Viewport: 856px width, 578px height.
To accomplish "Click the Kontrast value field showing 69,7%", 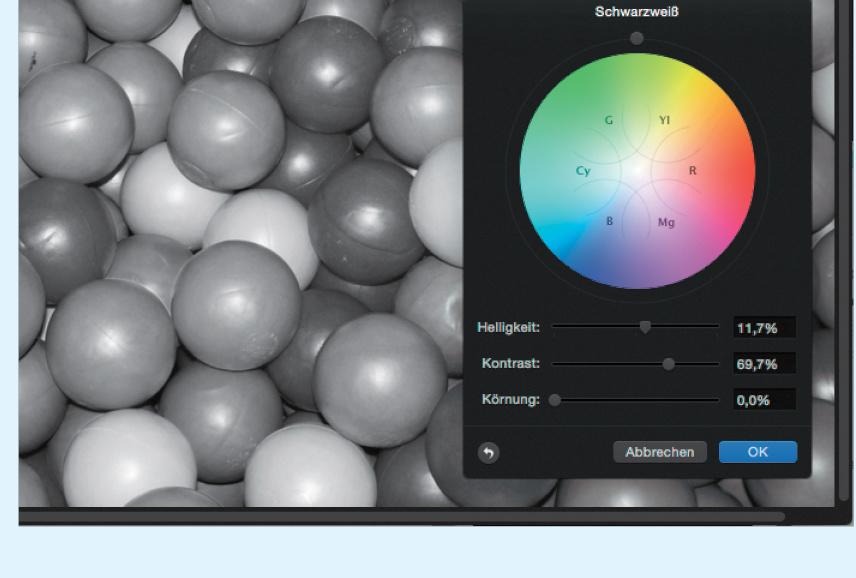I will (764, 364).
